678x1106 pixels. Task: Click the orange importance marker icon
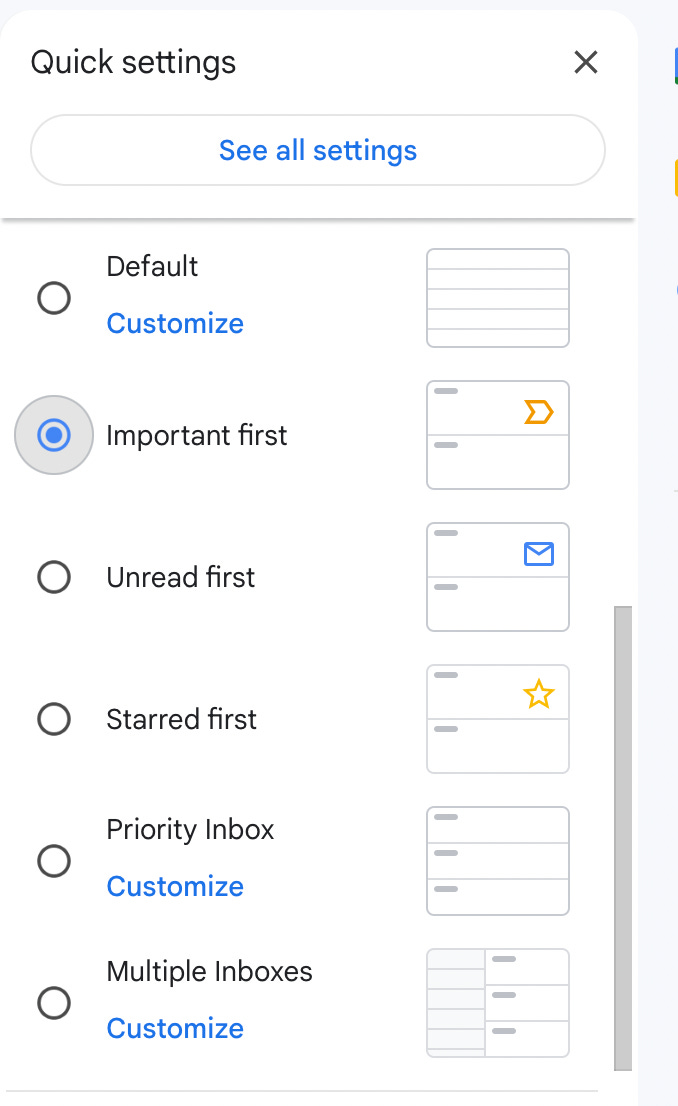pos(538,412)
